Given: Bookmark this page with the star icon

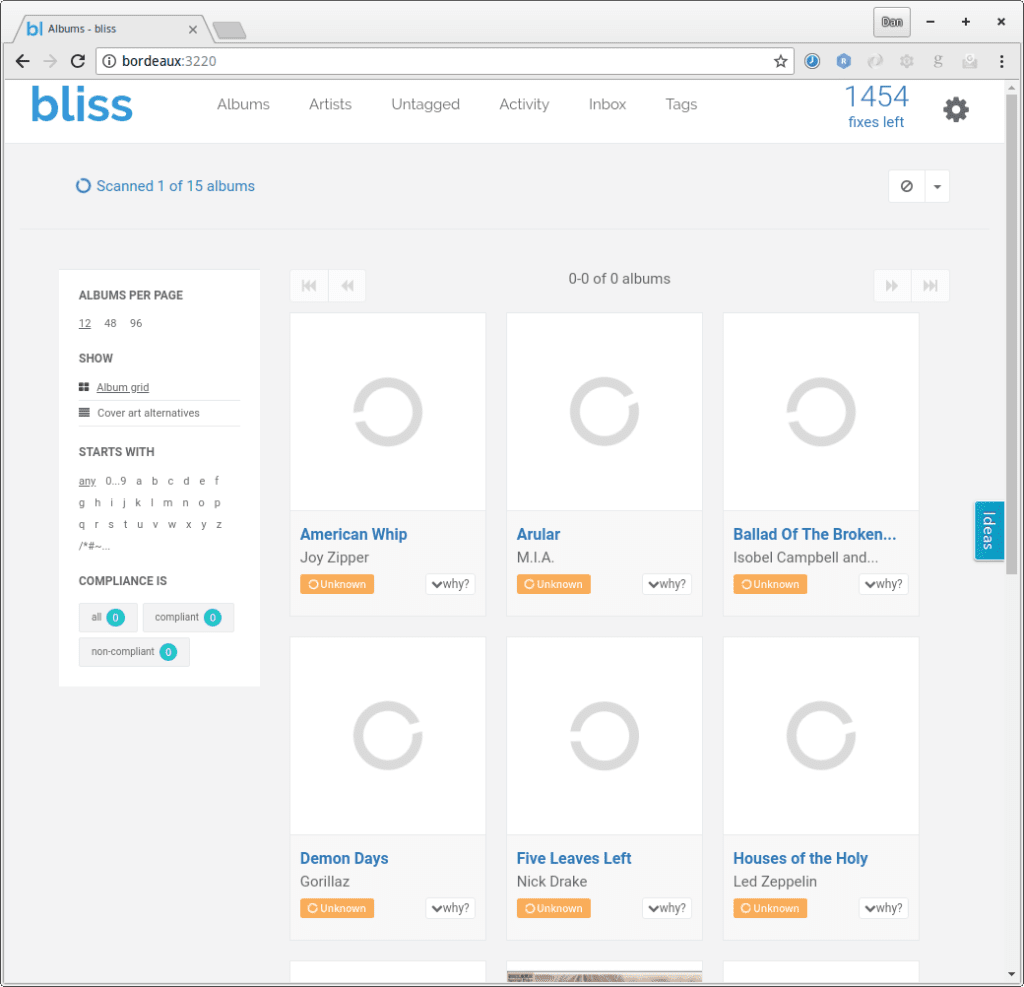Looking at the screenshot, I should click(x=780, y=61).
